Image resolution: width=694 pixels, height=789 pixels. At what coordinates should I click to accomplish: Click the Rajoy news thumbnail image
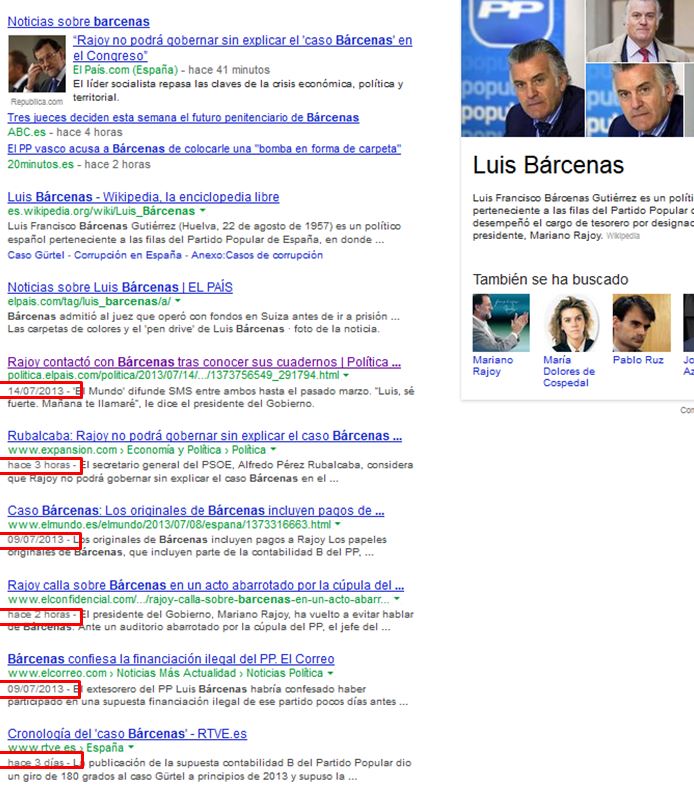(x=37, y=65)
